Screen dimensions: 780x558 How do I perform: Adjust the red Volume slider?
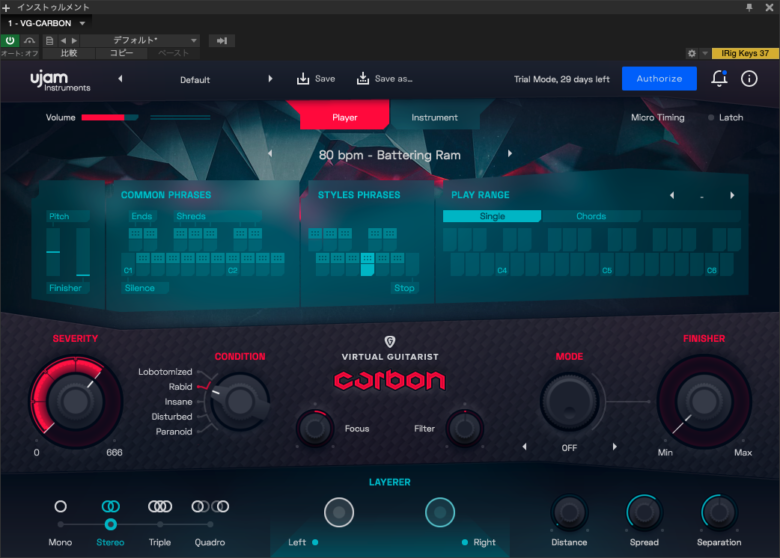(x=110, y=117)
